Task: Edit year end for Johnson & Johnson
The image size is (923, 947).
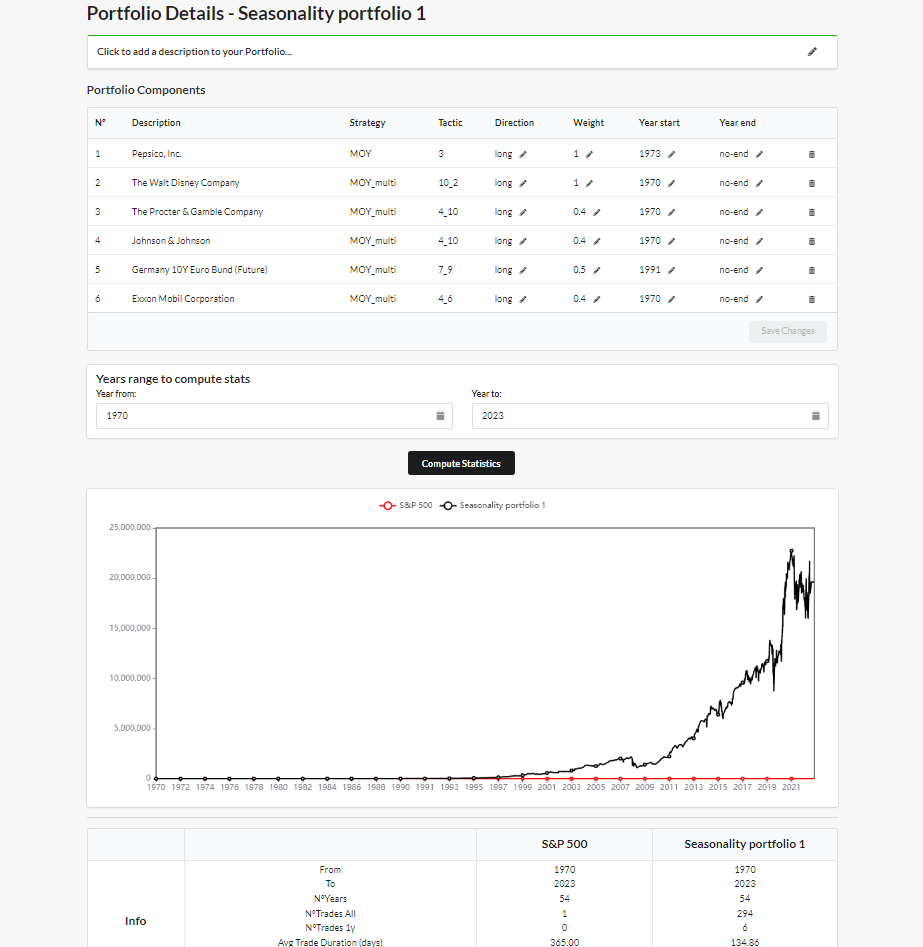Action: [x=760, y=242]
